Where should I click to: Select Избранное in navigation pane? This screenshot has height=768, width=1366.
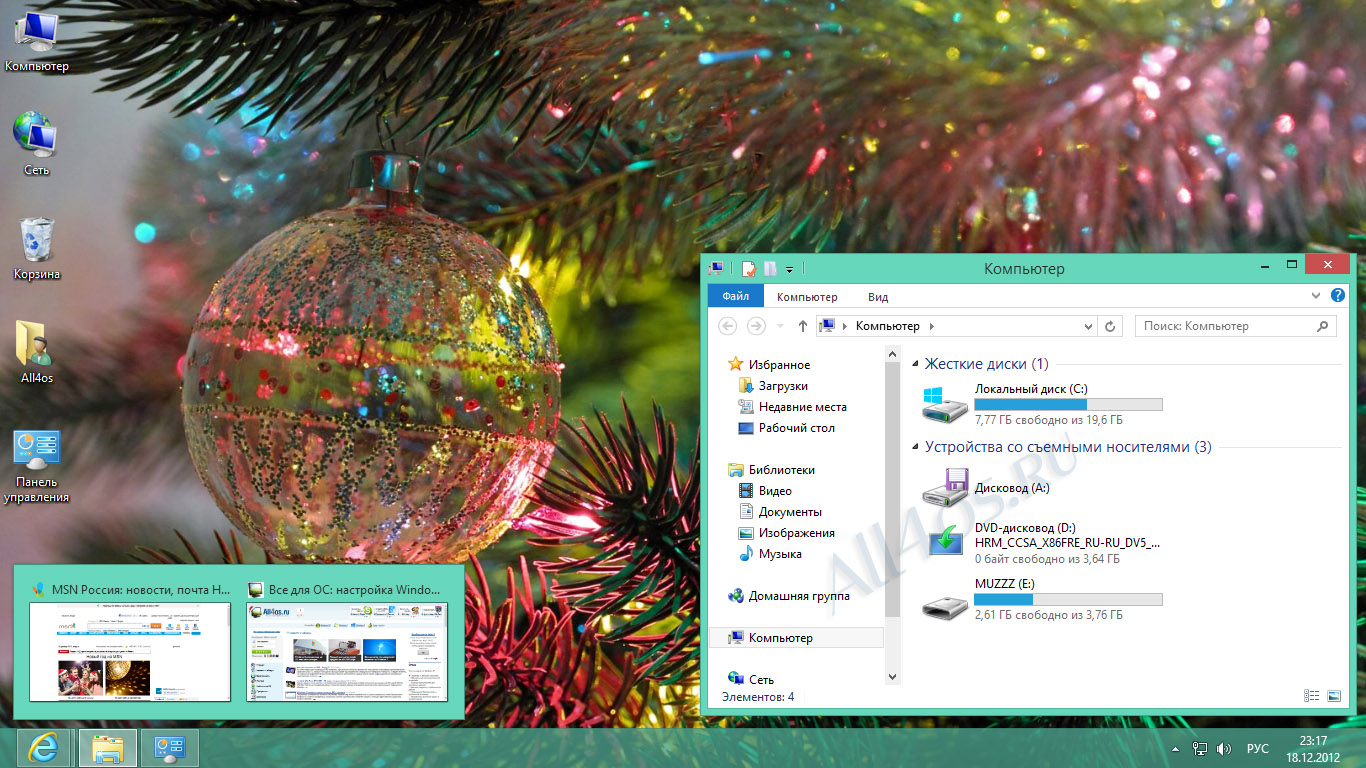(769, 365)
